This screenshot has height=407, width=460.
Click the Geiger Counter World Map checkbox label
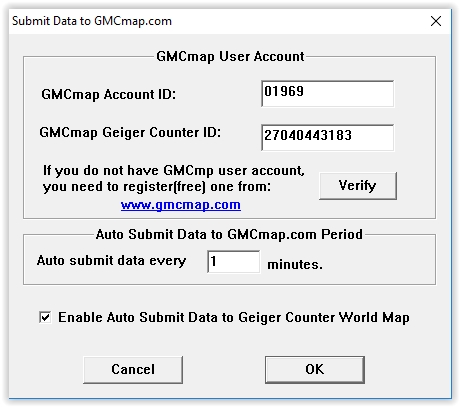coord(234,318)
